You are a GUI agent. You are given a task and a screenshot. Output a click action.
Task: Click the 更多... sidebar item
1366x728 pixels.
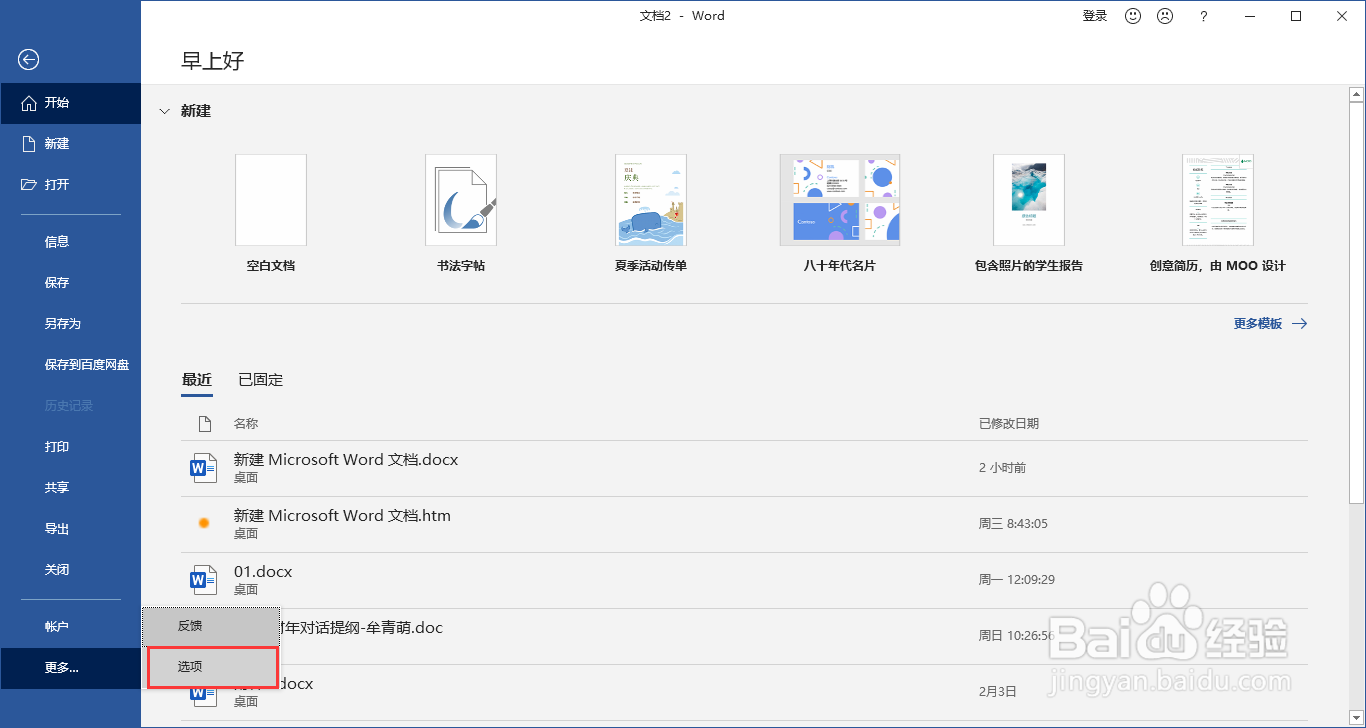(70, 668)
